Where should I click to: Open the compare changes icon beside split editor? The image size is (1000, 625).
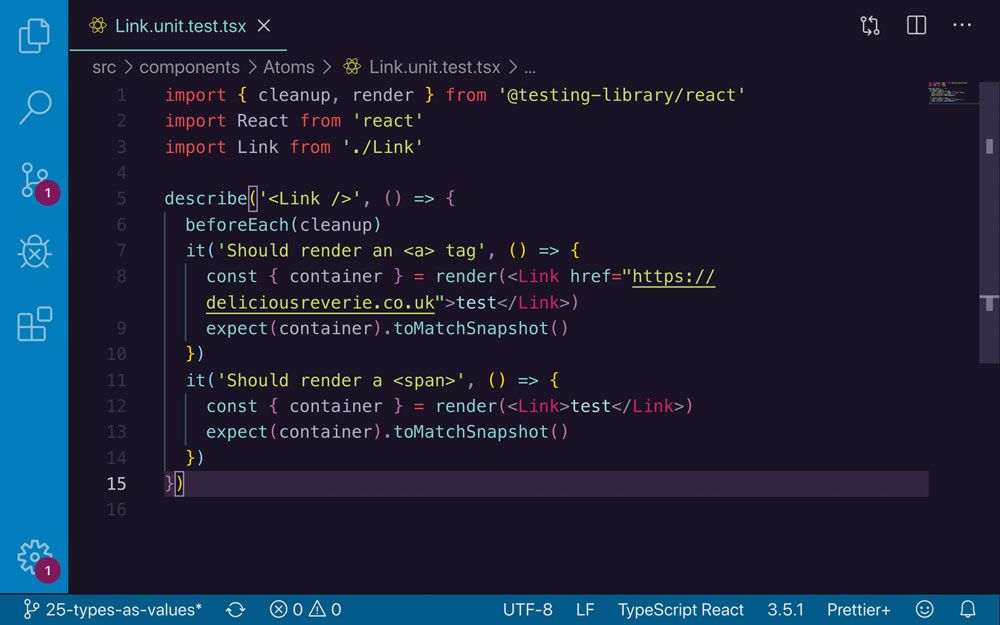pos(870,25)
